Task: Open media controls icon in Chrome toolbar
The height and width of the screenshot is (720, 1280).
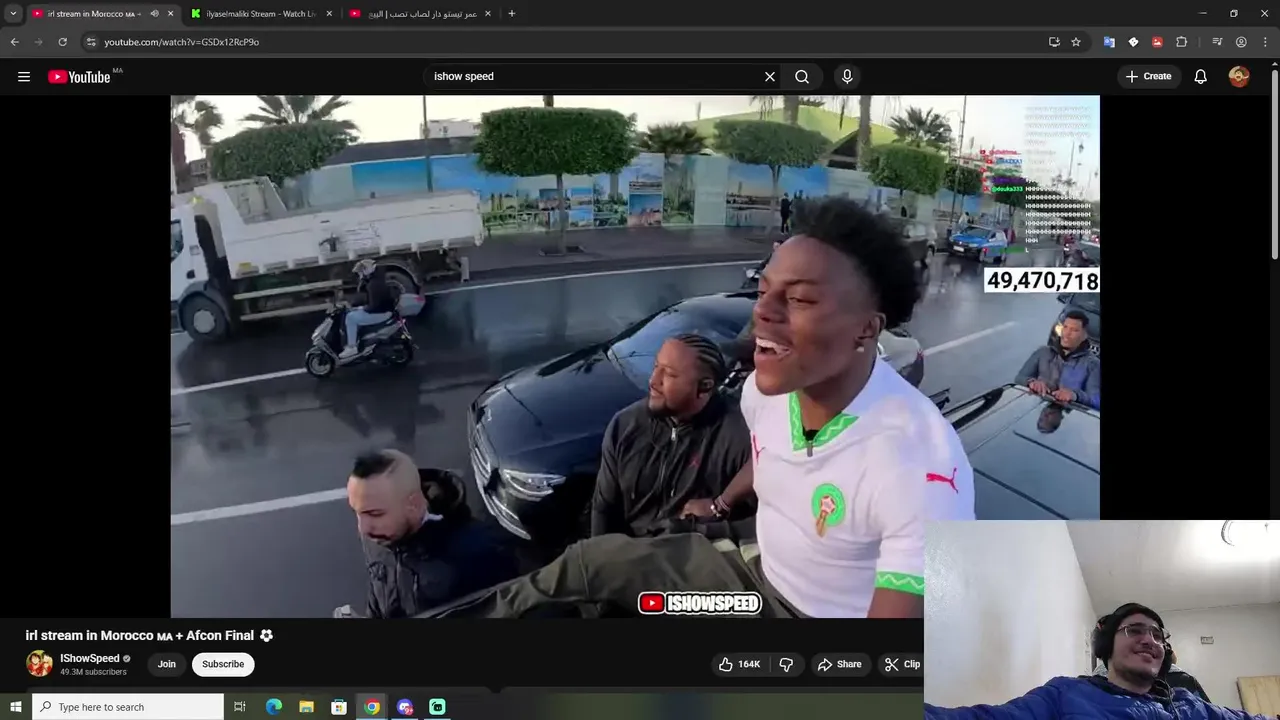Action: [x=1217, y=42]
